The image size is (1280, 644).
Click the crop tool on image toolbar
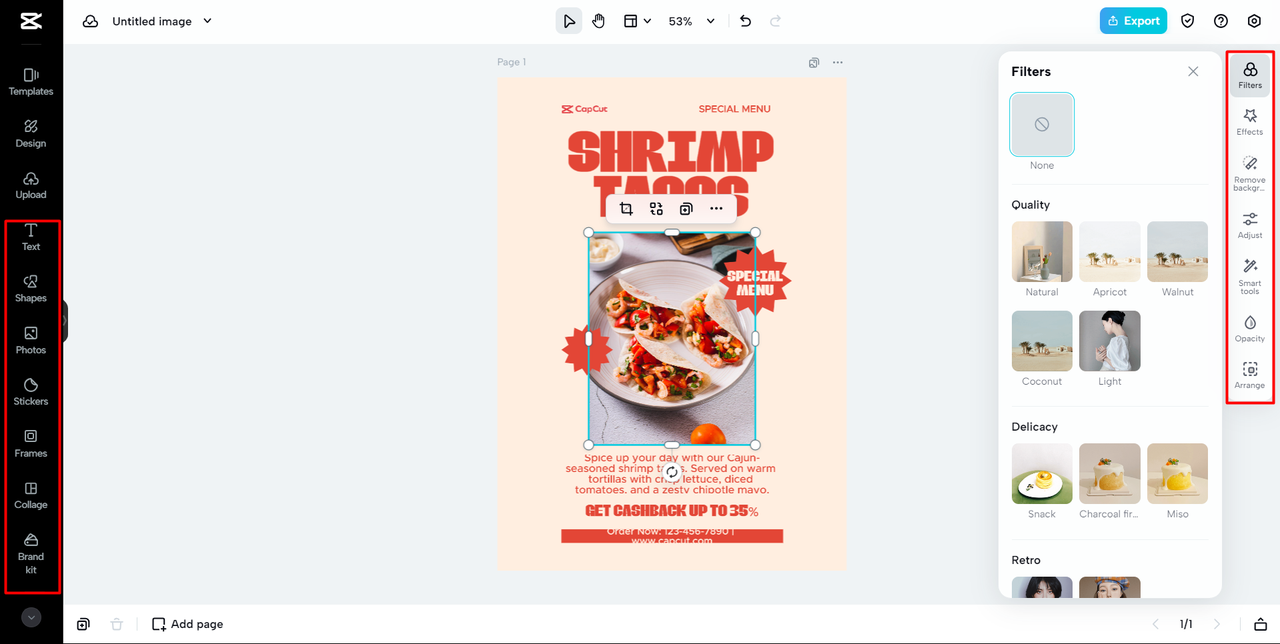[626, 209]
